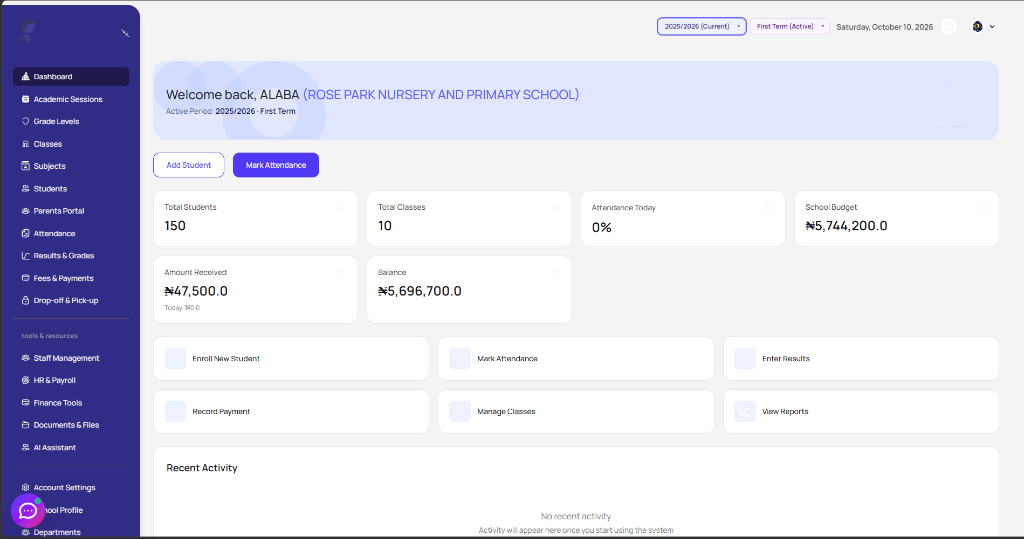Open the Dashboard sidebar item
The height and width of the screenshot is (539, 1024).
(x=71, y=76)
